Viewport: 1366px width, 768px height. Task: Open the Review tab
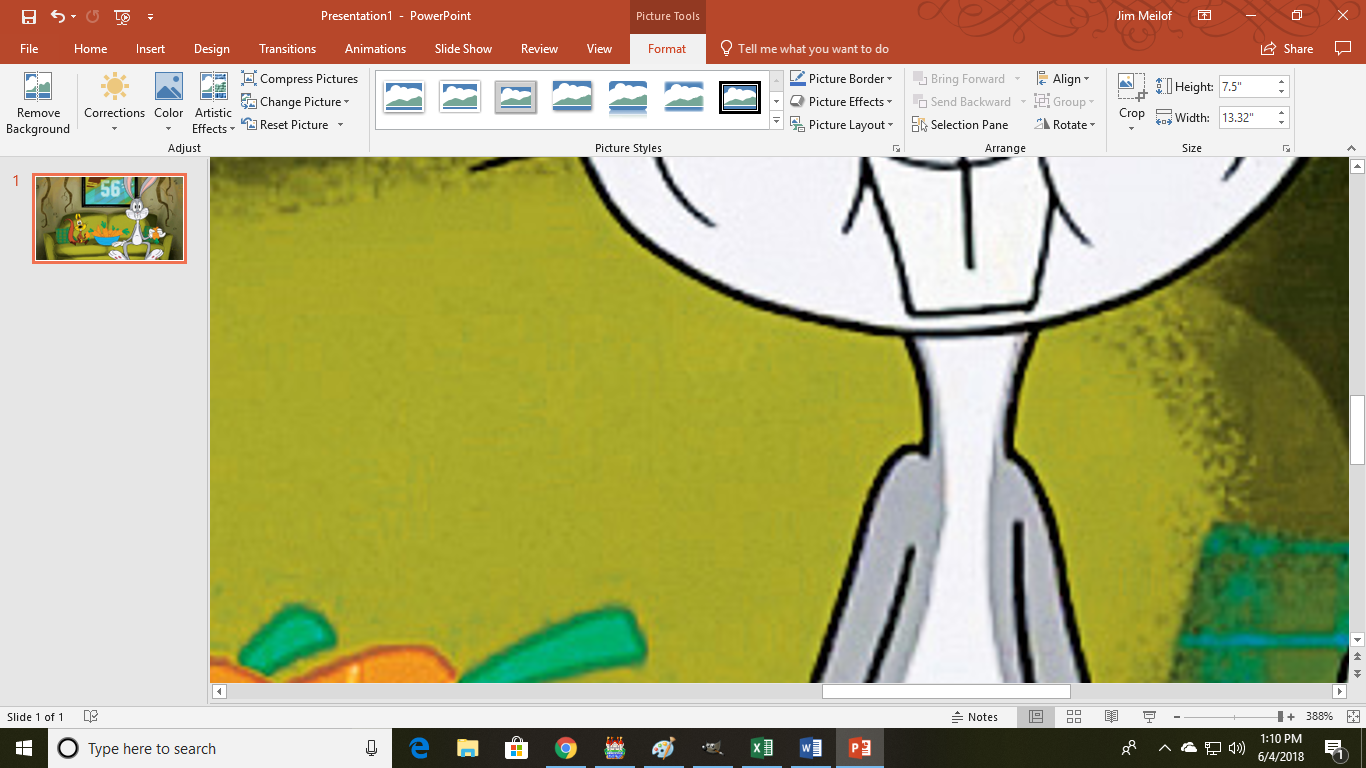[x=539, y=48]
